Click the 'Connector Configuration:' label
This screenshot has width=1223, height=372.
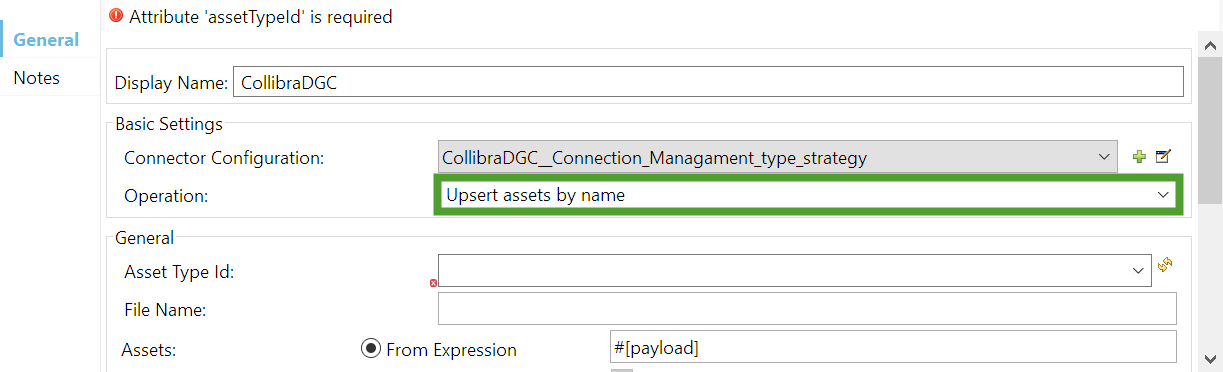tap(224, 158)
